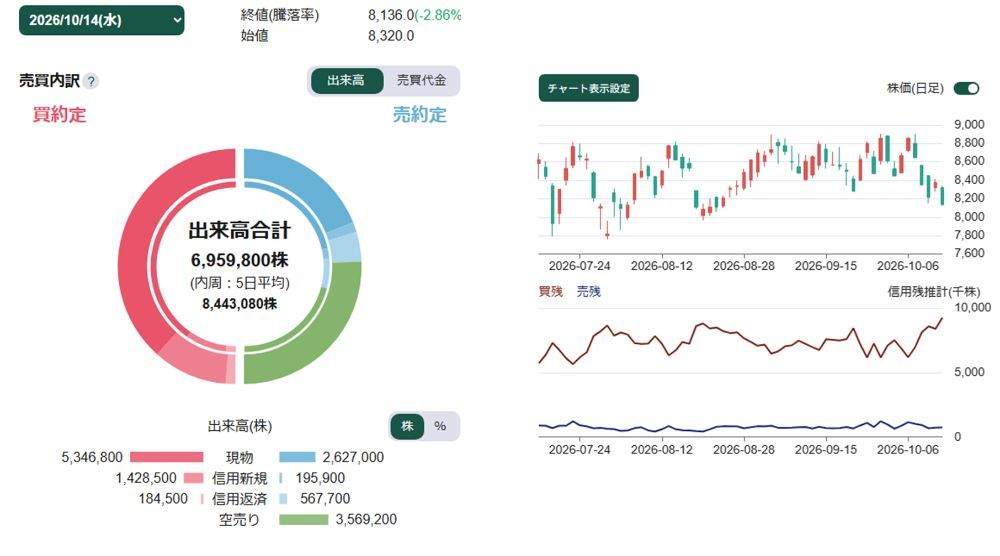
Task: Click the closing price 8,136.0
Action: click(x=391, y=15)
